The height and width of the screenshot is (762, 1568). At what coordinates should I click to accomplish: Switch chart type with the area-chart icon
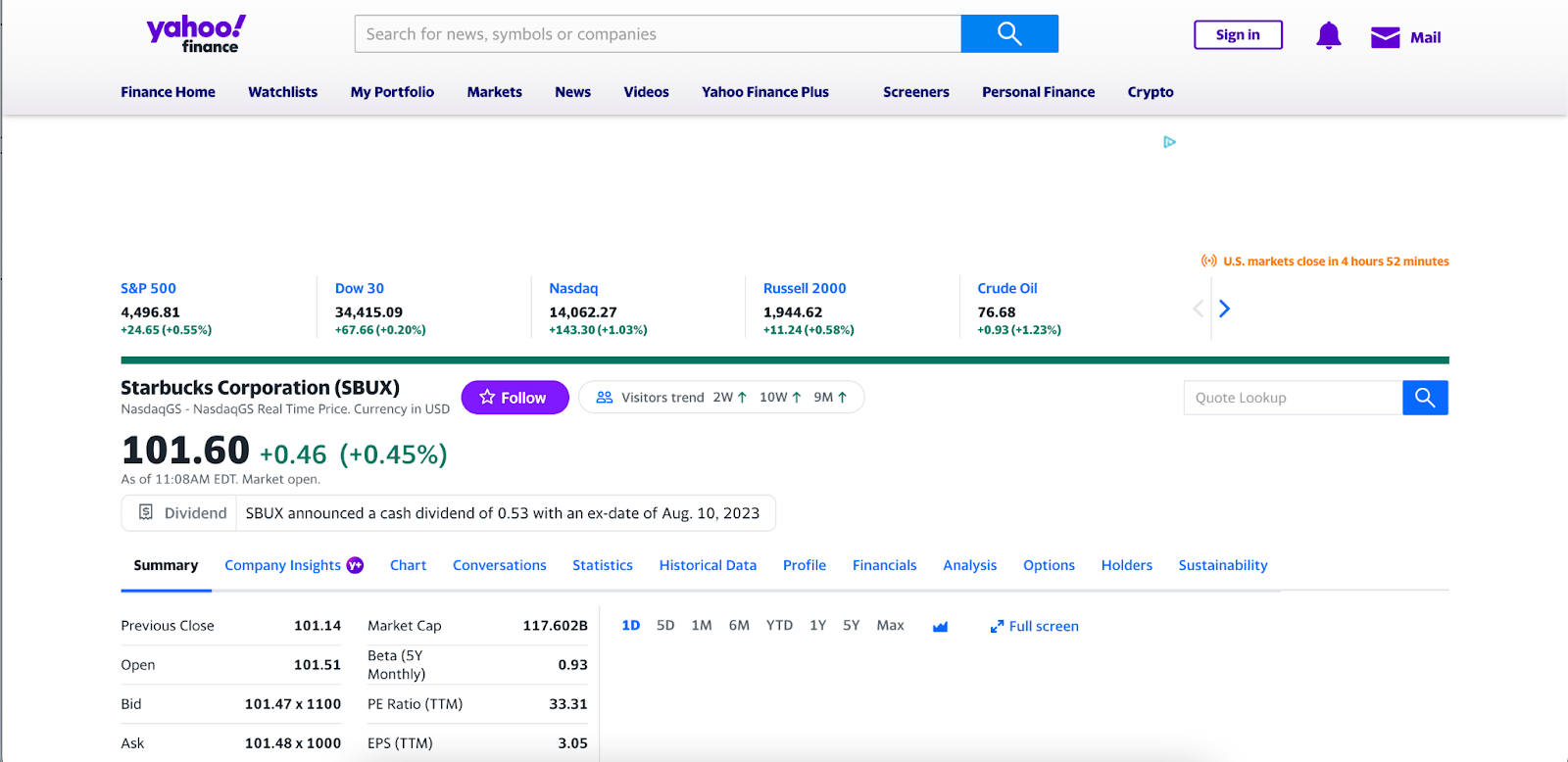point(940,626)
